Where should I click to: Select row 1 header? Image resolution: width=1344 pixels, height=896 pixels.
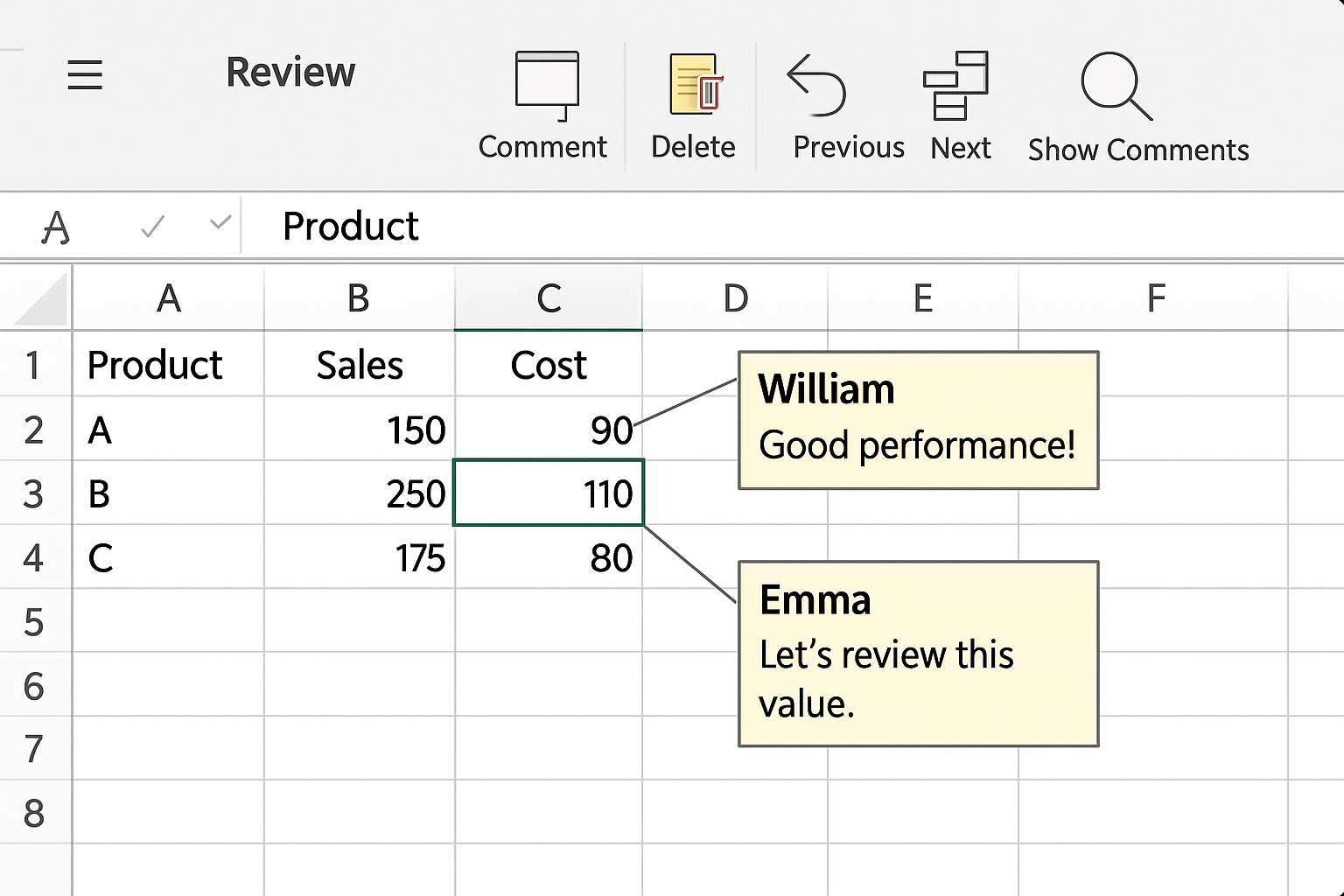pos(34,364)
